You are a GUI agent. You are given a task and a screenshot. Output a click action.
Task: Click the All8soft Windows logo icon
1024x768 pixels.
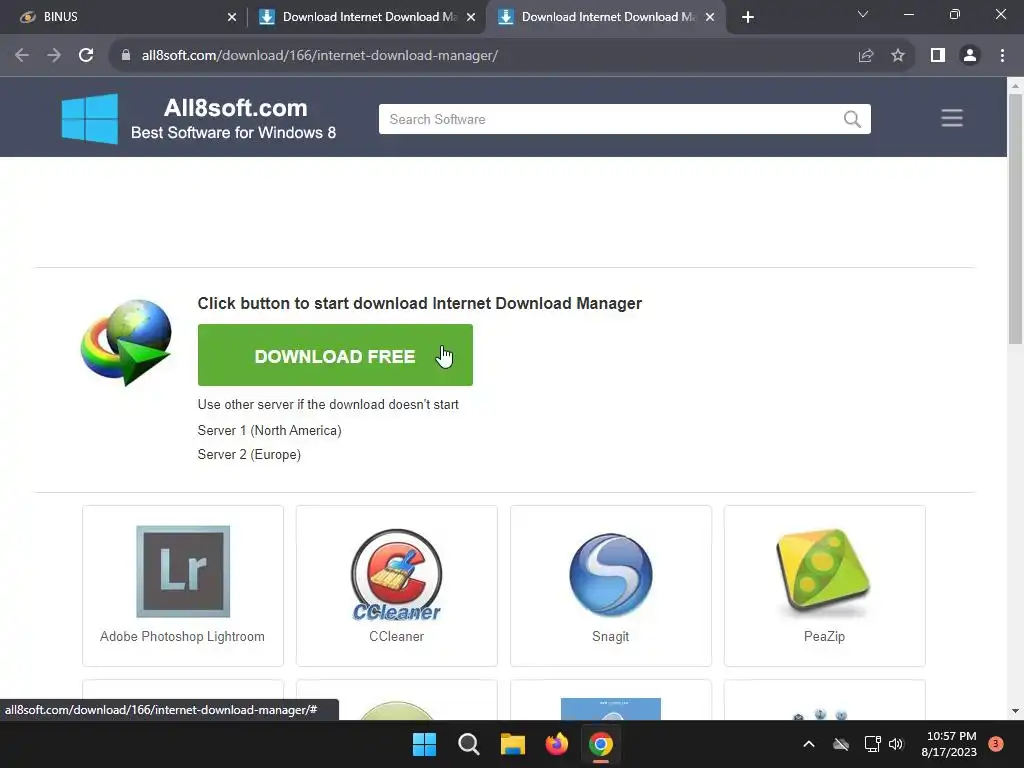point(90,118)
